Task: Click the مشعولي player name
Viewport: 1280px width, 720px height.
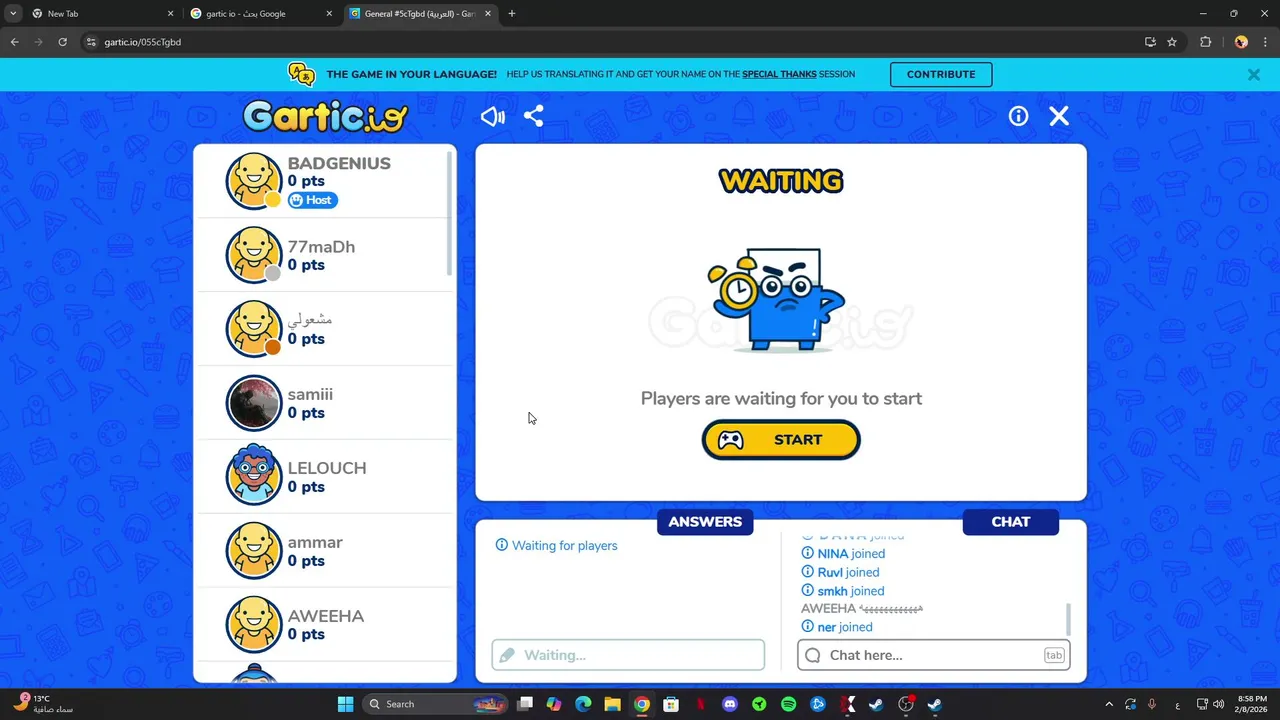Action: [x=310, y=320]
